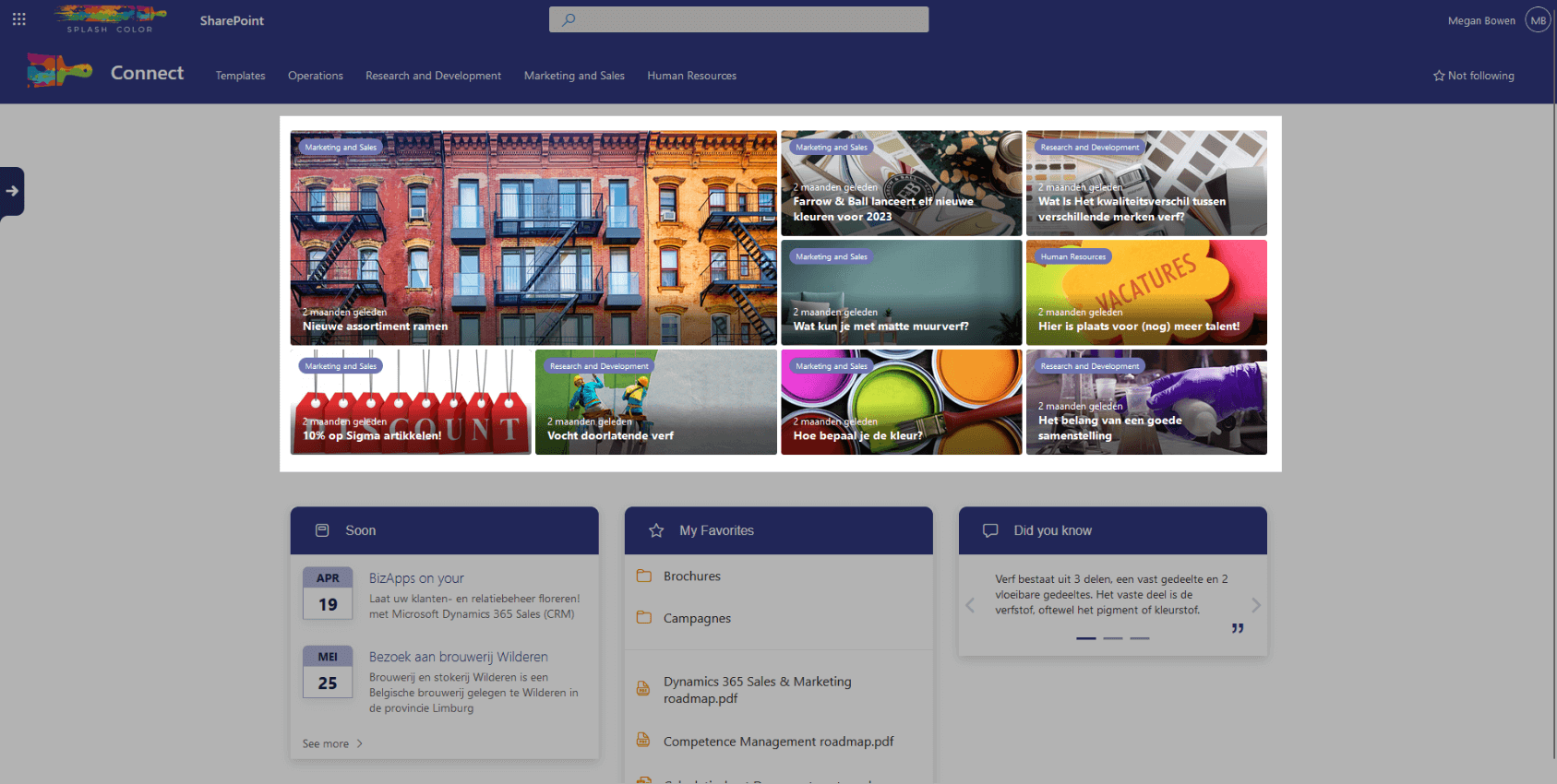Open kwaliteitsverschil tussen merken verf tile
Screen dimensions: 1557x784
[1146, 183]
